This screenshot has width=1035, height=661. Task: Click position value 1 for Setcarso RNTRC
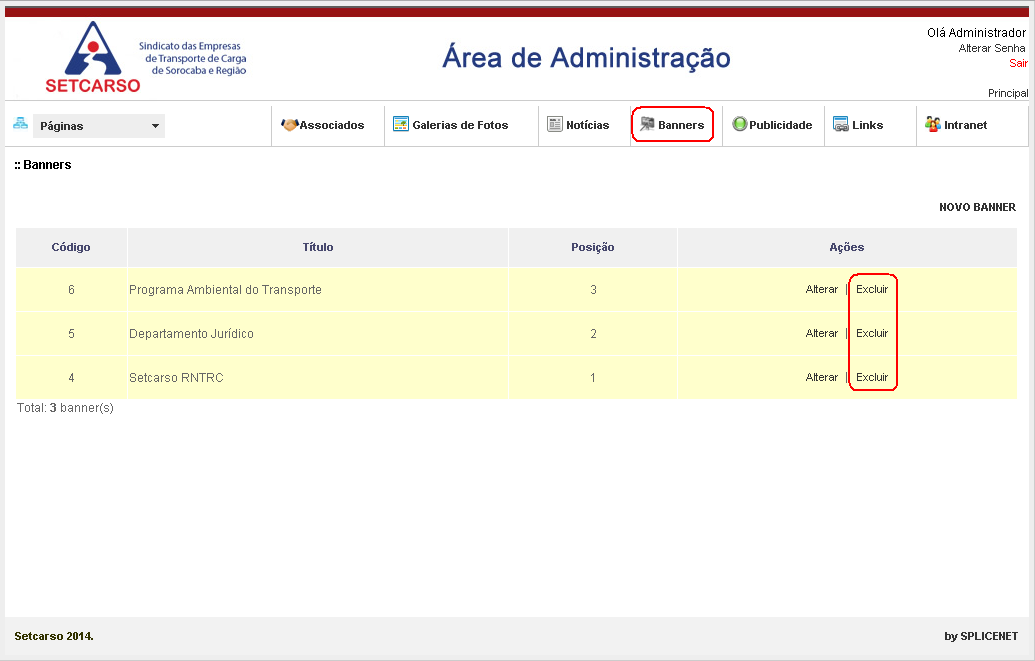click(593, 378)
